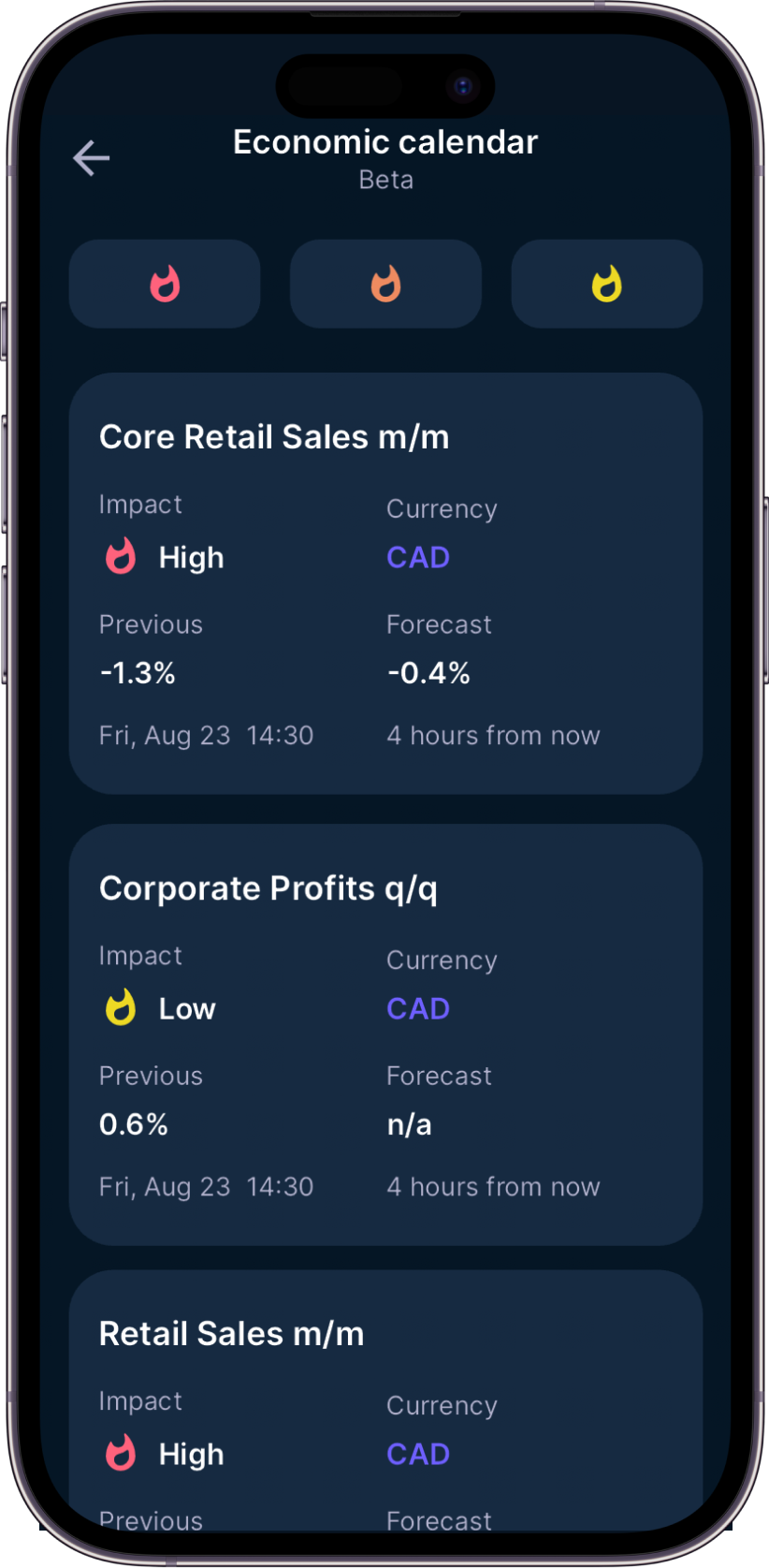Open the Core Retail Sales m/m event
This screenshot has height=1568, width=769.
coord(274,437)
